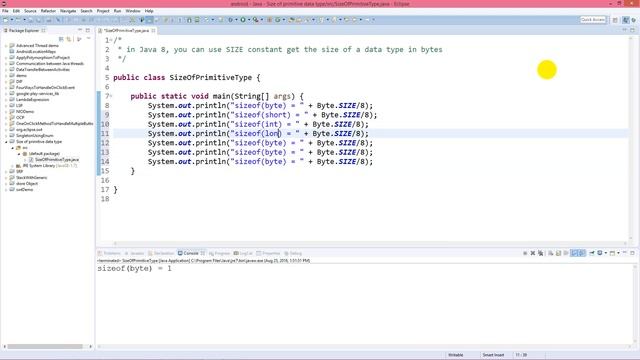Close the SizeOfPrimitiveType.java editor tab
The width and height of the screenshot is (640, 360).
153,31
